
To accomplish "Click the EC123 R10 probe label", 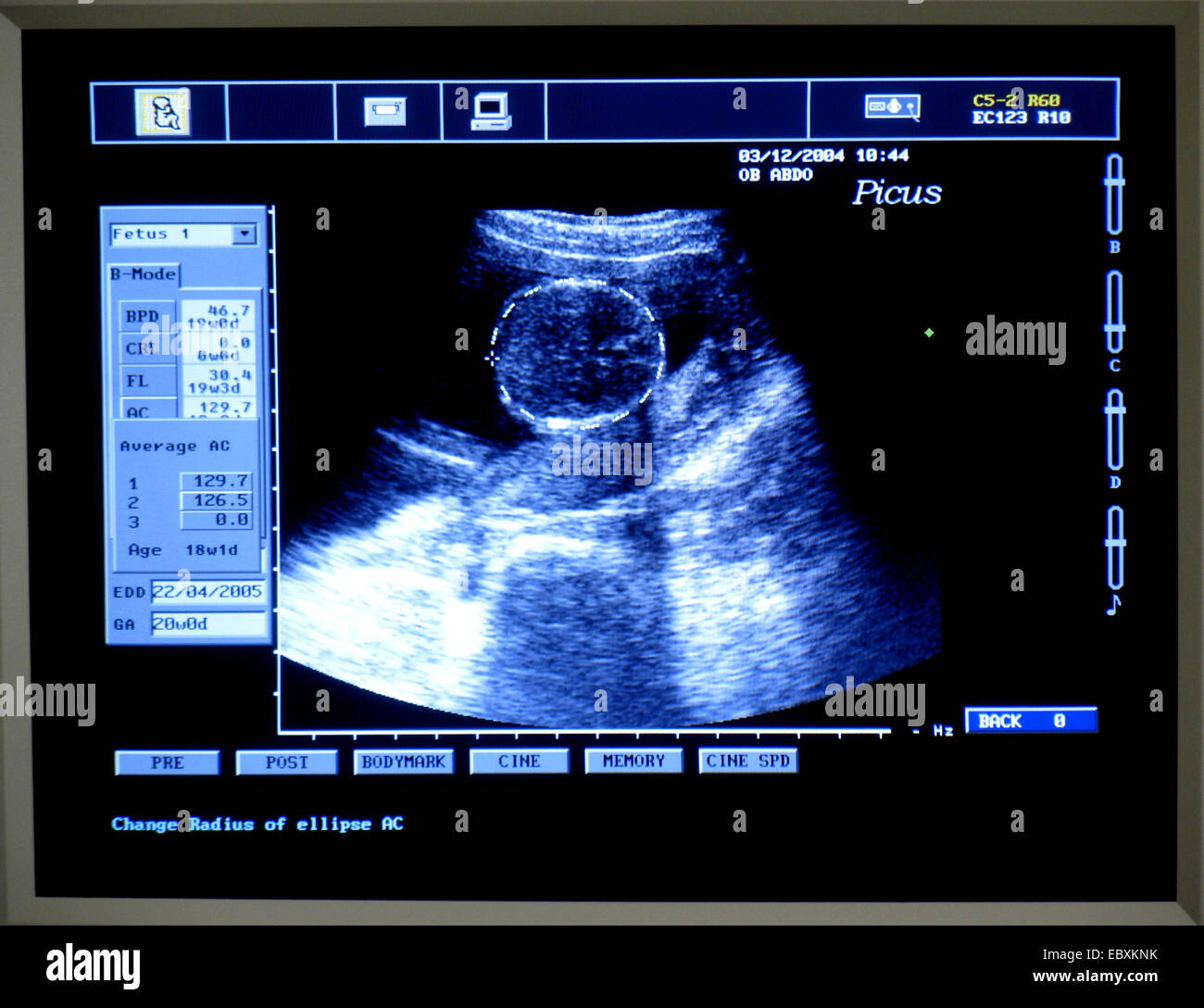I will click(1022, 118).
